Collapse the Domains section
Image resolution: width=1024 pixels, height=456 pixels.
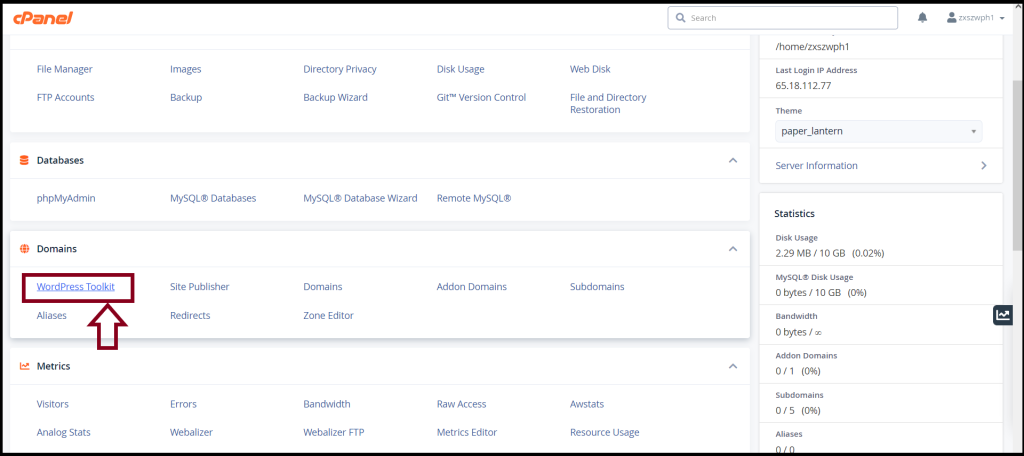point(733,249)
